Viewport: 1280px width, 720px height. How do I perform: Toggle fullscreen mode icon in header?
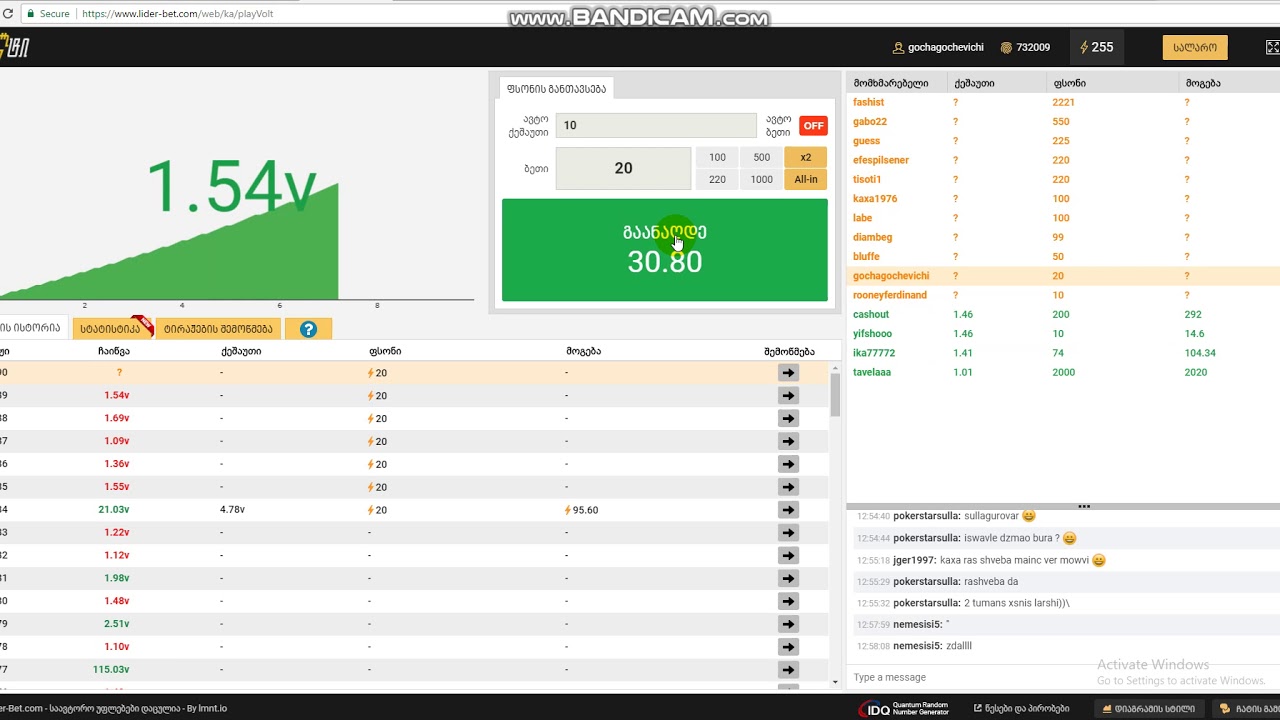(x=1272, y=47)
